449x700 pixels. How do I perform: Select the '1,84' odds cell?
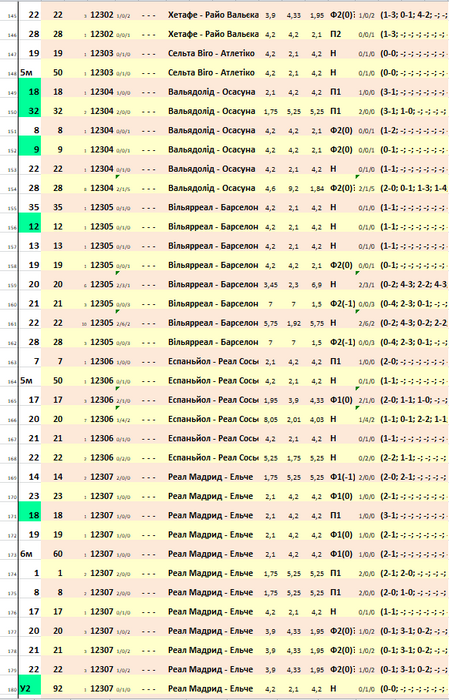[x=317, y=188]
